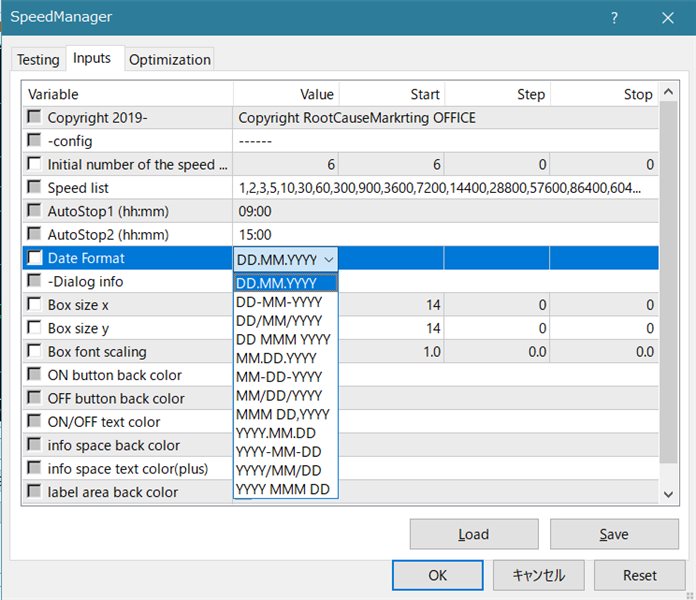Toggle checkbox for -config row
696x600 pixels.
point(34,140)
